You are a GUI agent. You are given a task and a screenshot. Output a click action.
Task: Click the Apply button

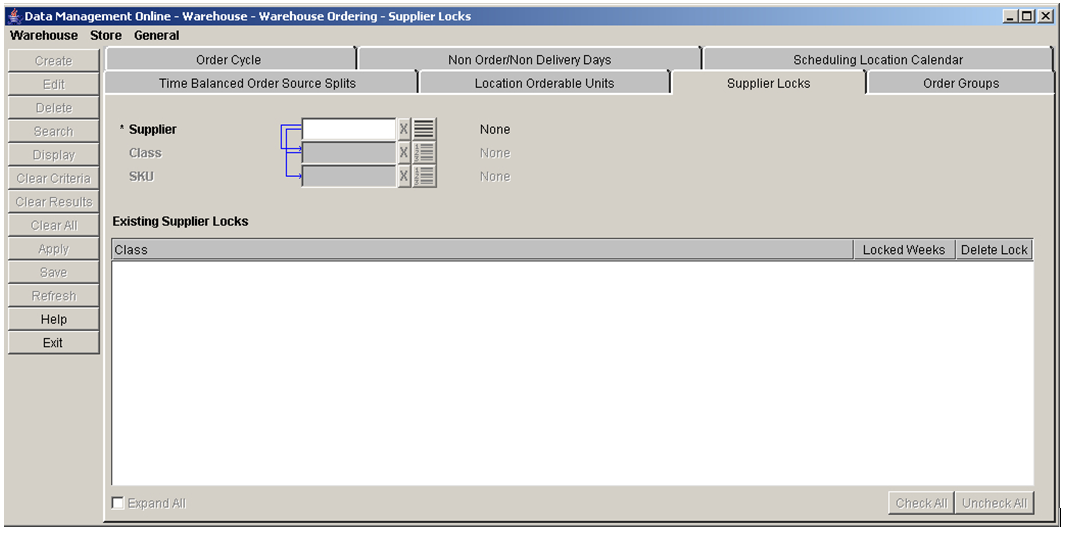(x=54, y=248)
